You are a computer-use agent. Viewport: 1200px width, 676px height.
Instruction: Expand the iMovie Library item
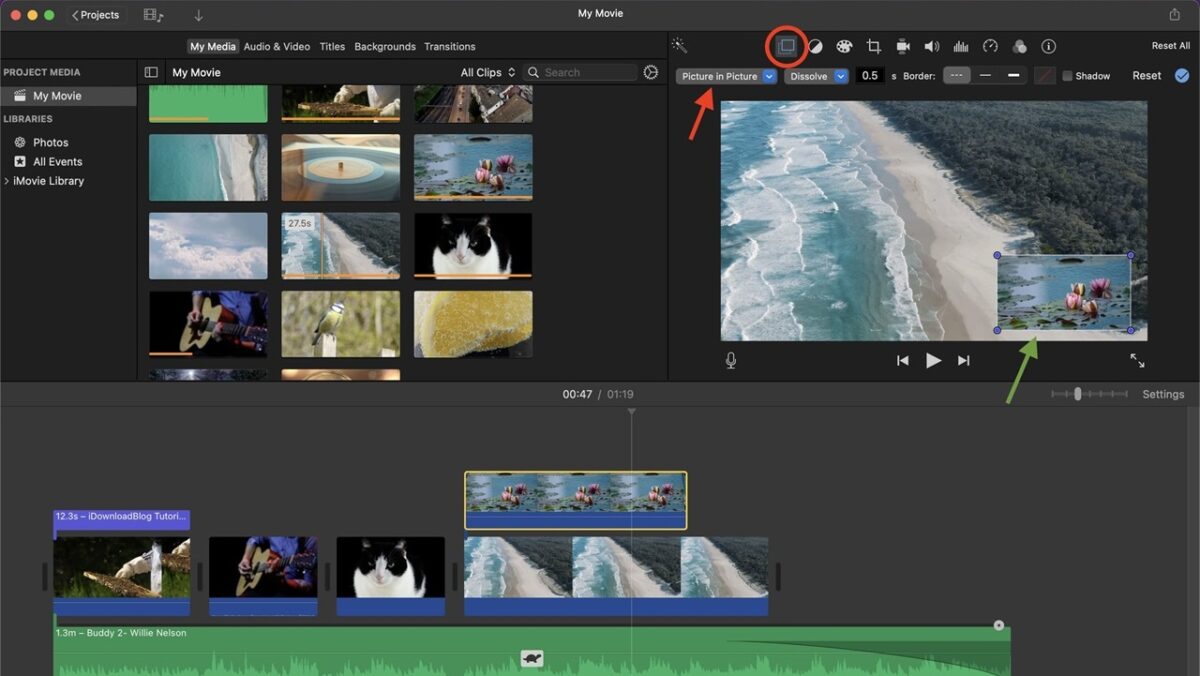point(7,181)
